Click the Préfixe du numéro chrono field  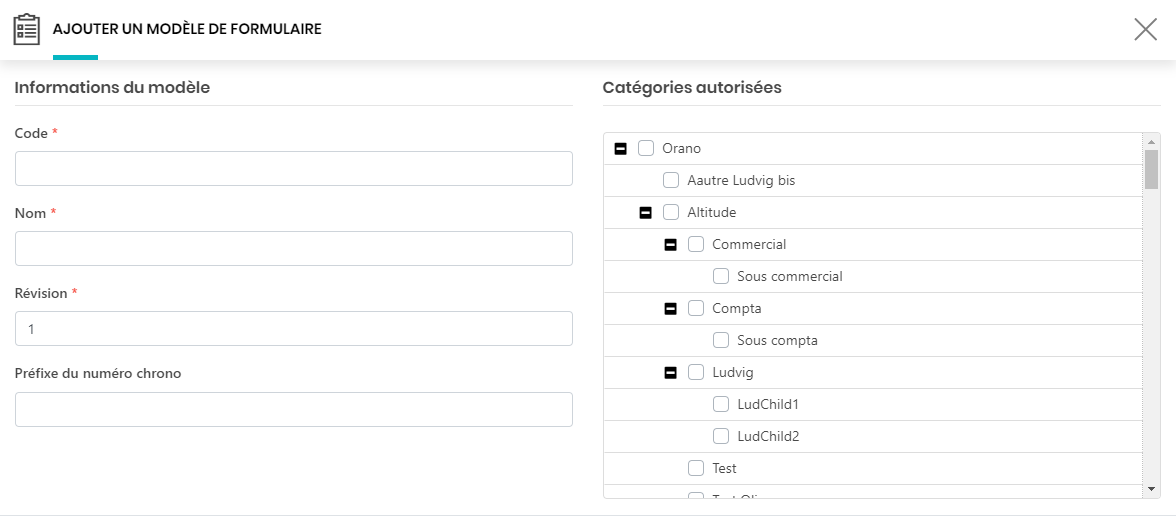(293, 409)
